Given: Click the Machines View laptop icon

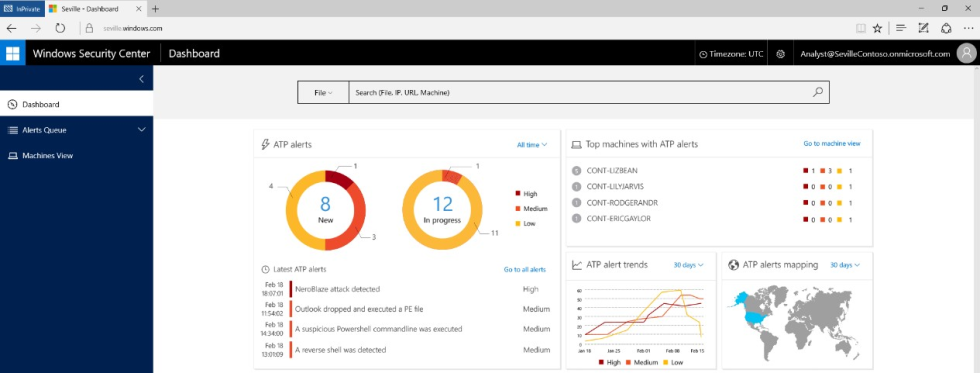Looking at the screenshot, I should click(12, 156).
